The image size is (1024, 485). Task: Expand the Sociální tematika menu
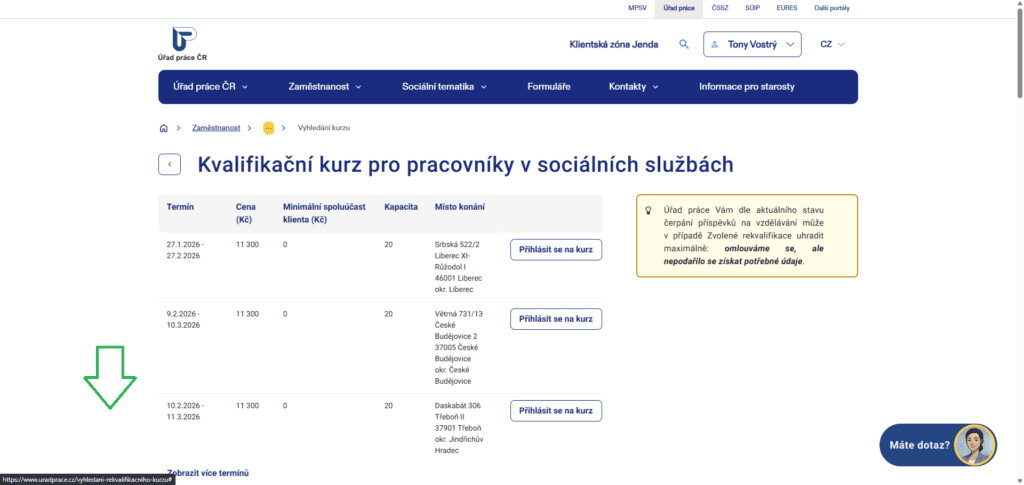coord(444,87)
